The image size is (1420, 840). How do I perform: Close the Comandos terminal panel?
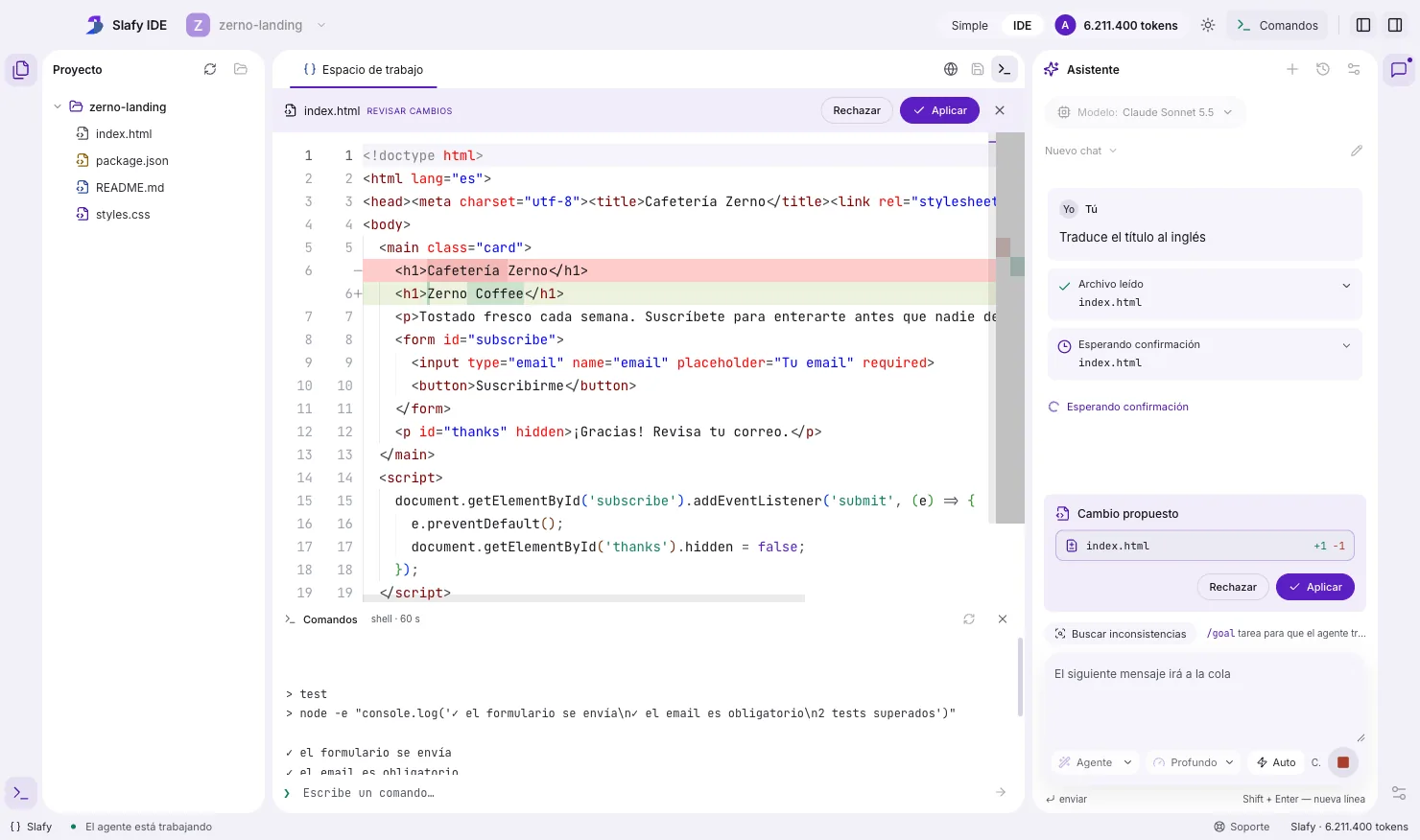1003,619
